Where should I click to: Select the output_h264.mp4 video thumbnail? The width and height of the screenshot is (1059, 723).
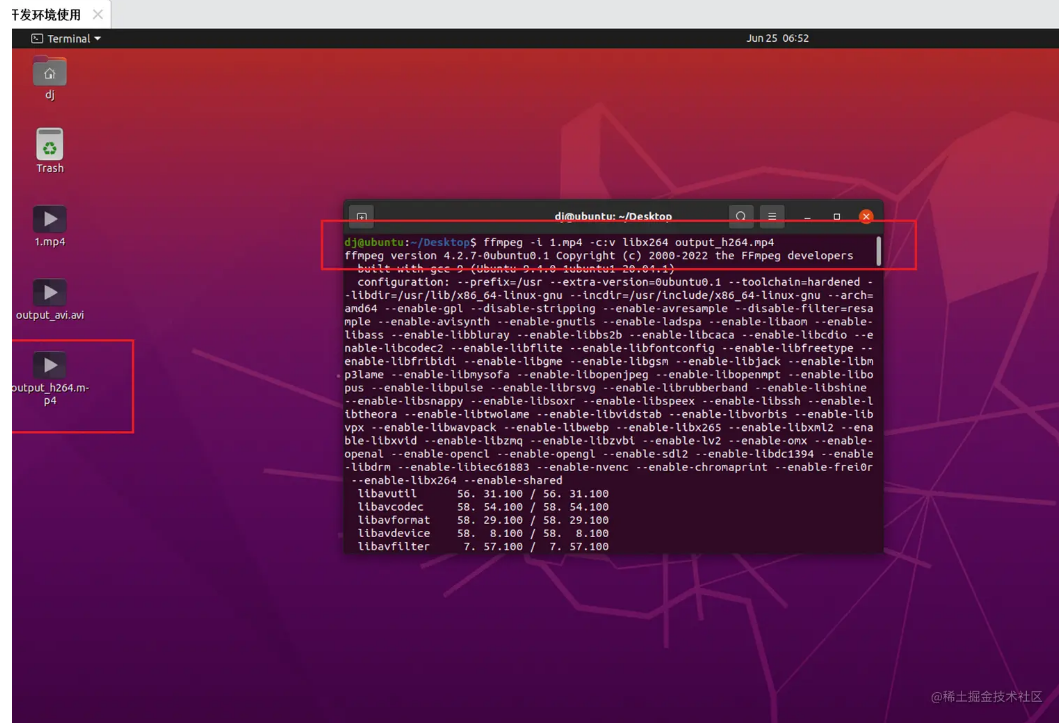(x=49, y=366)
